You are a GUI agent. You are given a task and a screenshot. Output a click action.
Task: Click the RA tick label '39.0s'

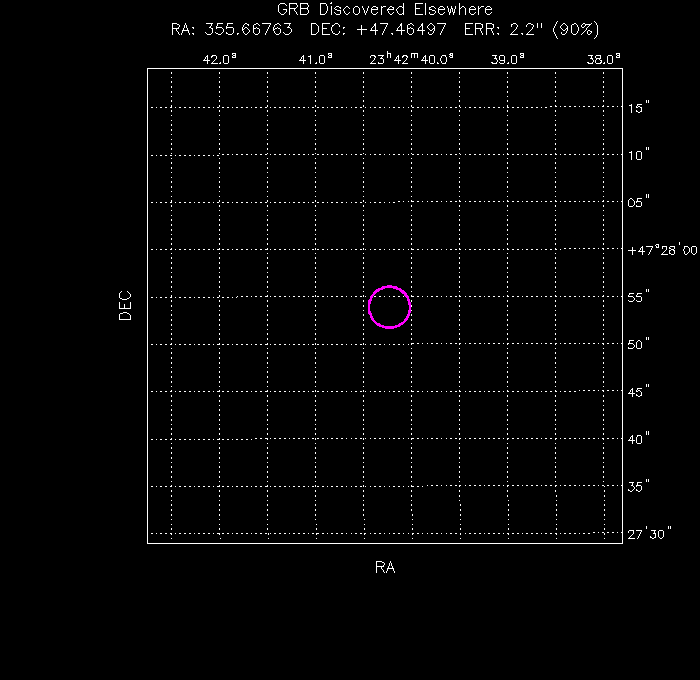pos(508,59)
